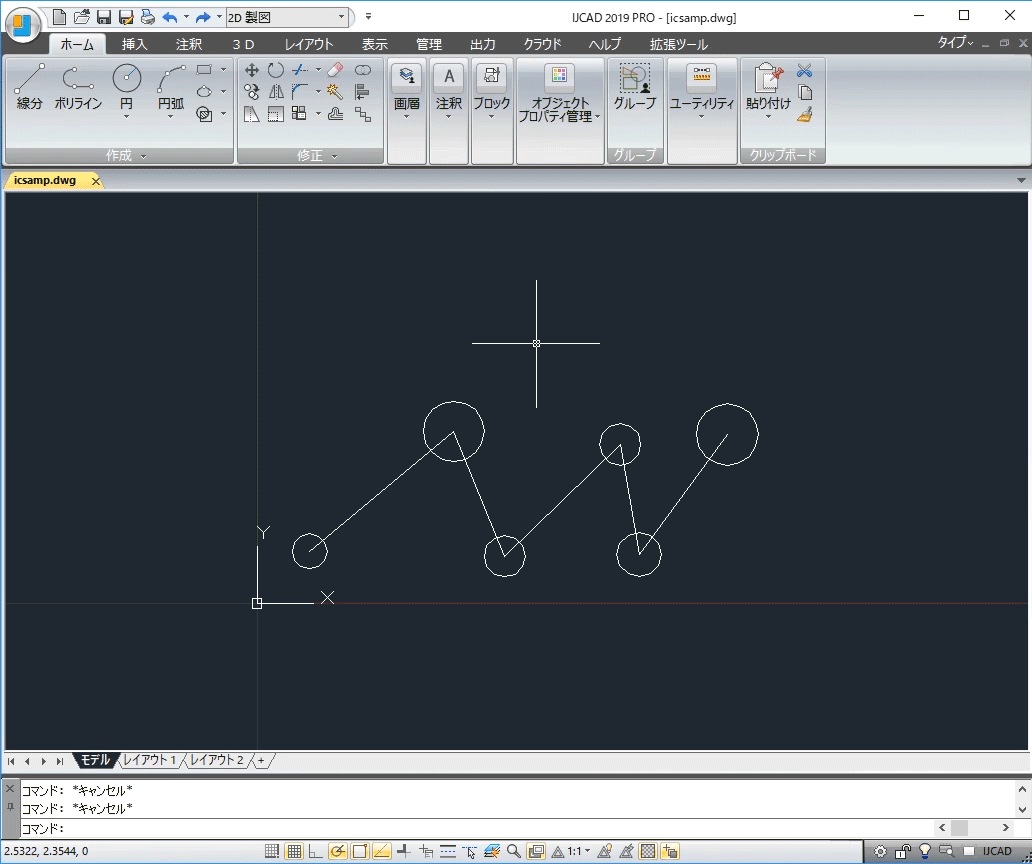Expand the rectangle tool dropdown arrow

(x=224, y=70)
